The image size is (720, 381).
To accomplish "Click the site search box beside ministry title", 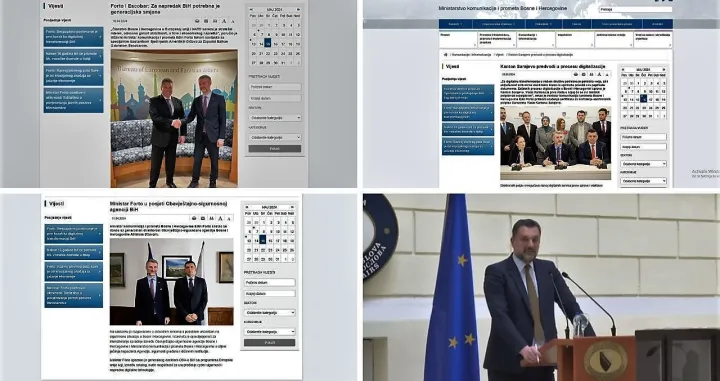I will point(636,9).
